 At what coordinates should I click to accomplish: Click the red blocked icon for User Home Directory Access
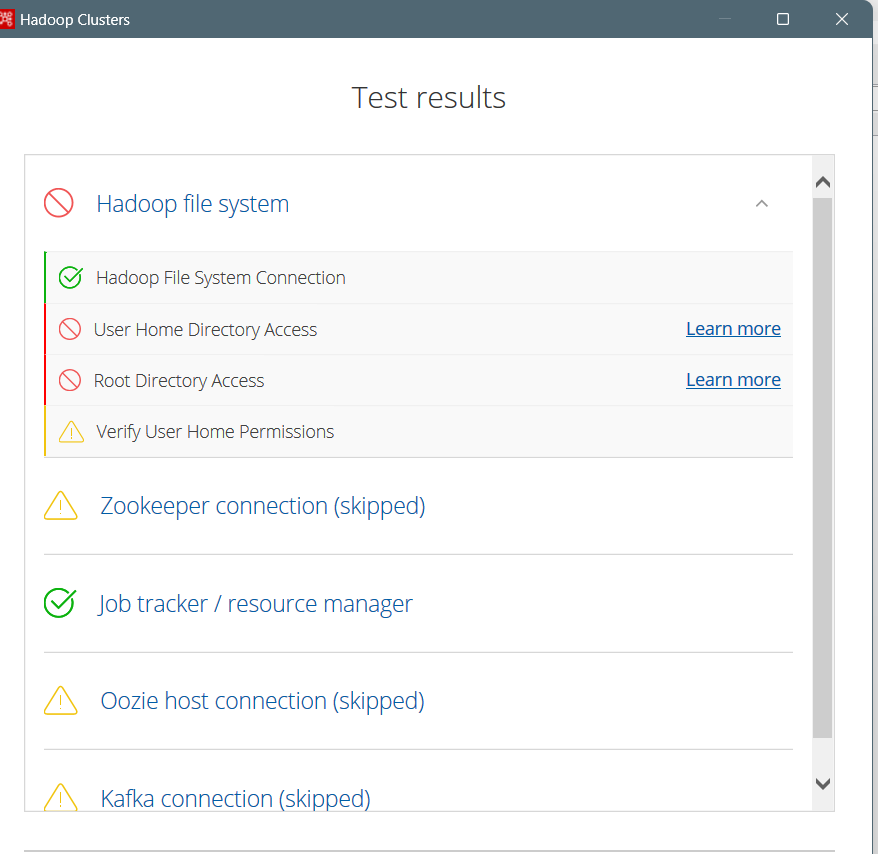coord(70,329)
